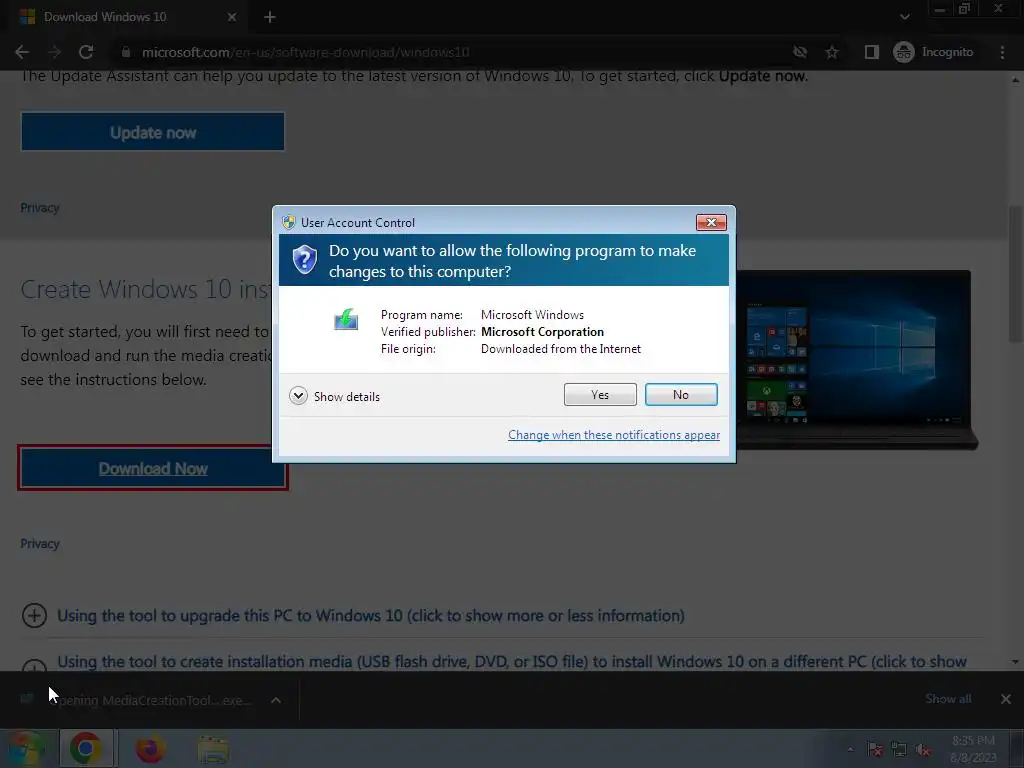1024x768 pixels.
Task: Click the Incognito profile indicator
Action: (x=933, y=52)
